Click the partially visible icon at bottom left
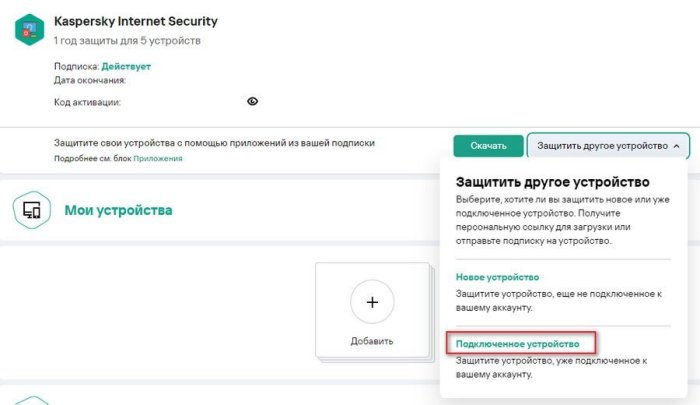The height and width of the screenshot is (405, 700). (x=32, y=399)
